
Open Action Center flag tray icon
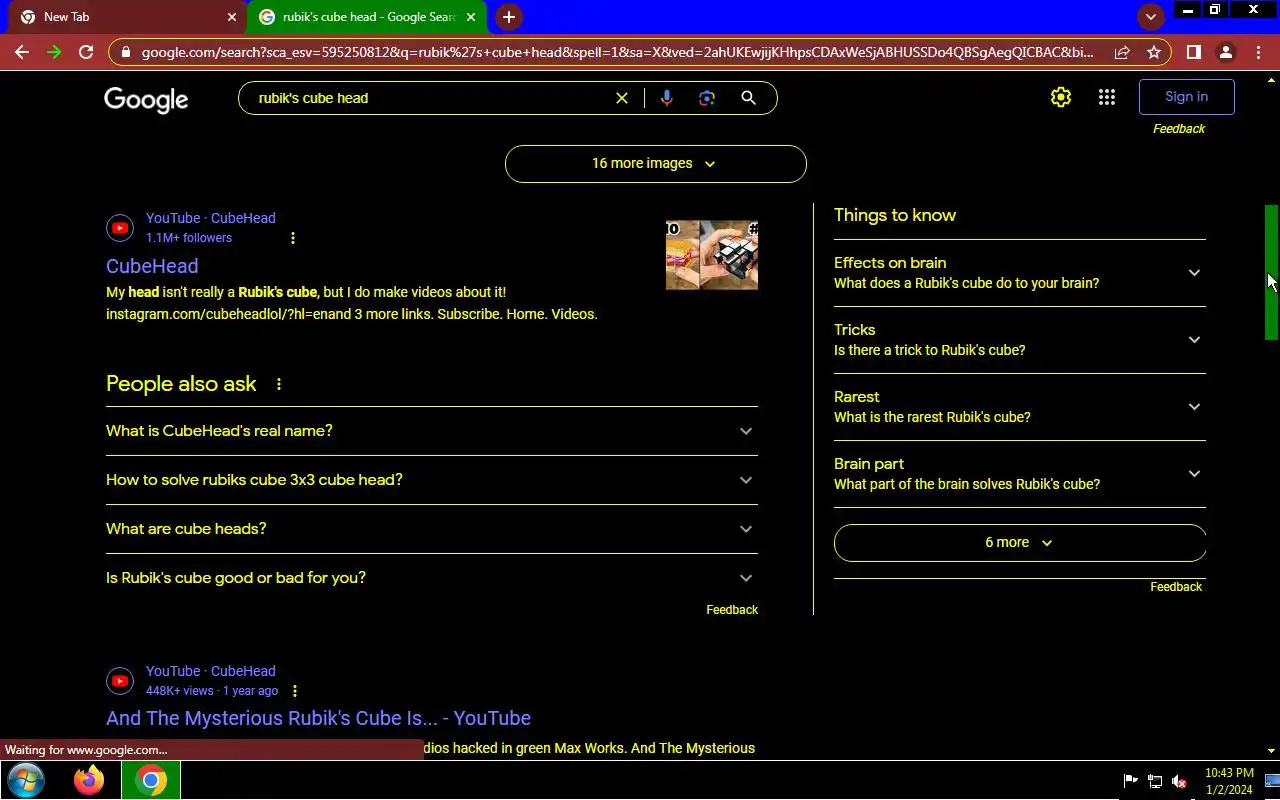pyautogui.click(x=1130, y=781)
